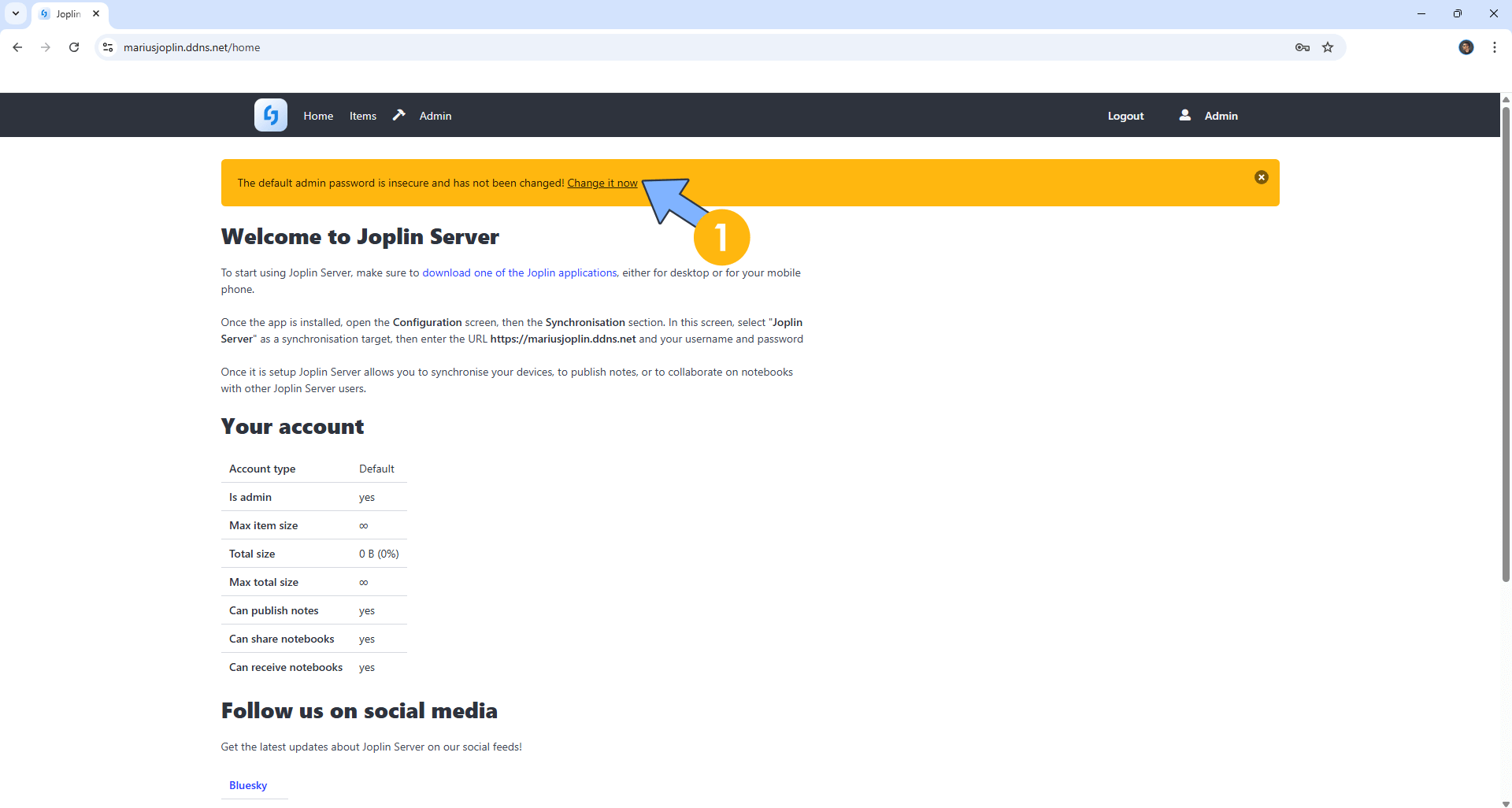The image size is (1512, 808).
Task: Reload the page
Action: click(74, 47)
